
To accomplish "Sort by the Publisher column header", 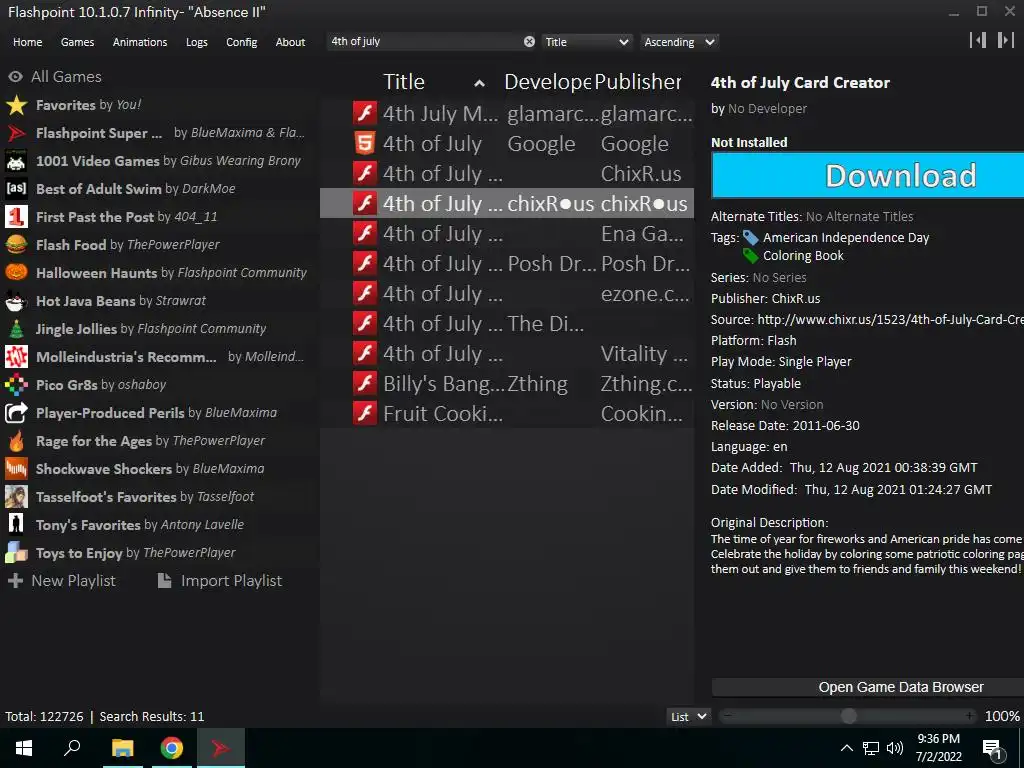I will point(637,82).
